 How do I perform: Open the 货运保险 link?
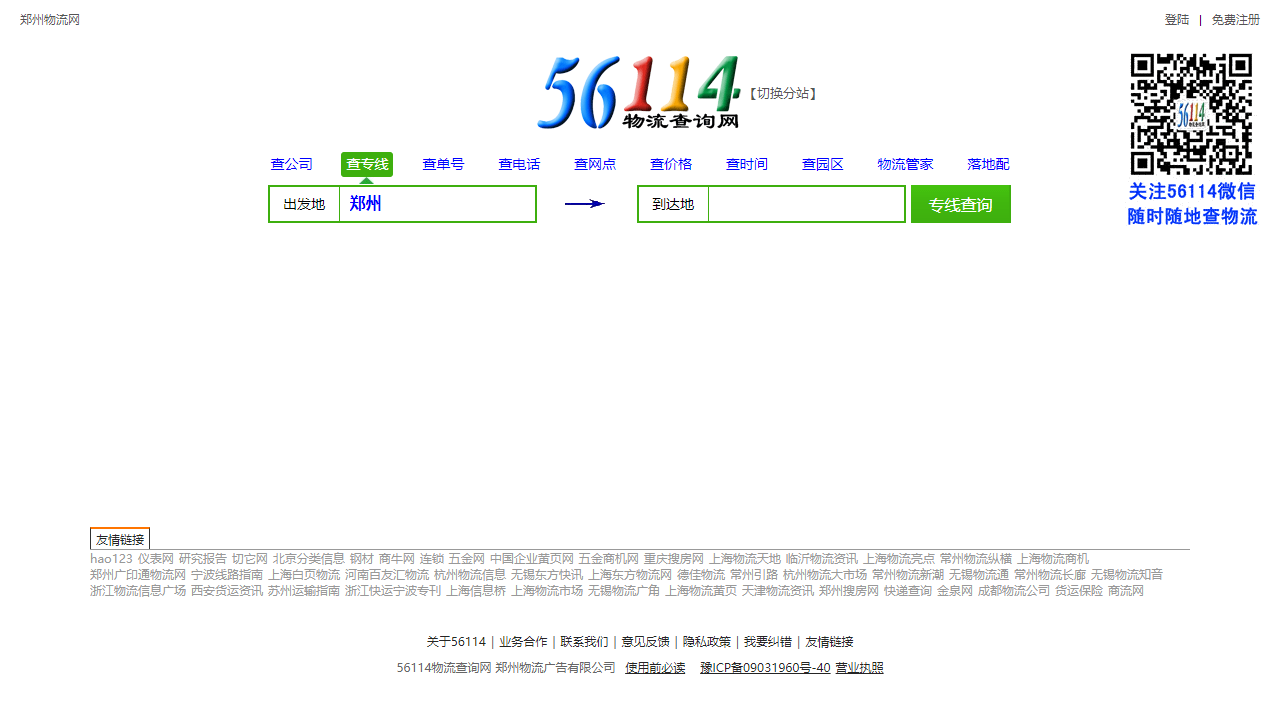coord(1079,591)
